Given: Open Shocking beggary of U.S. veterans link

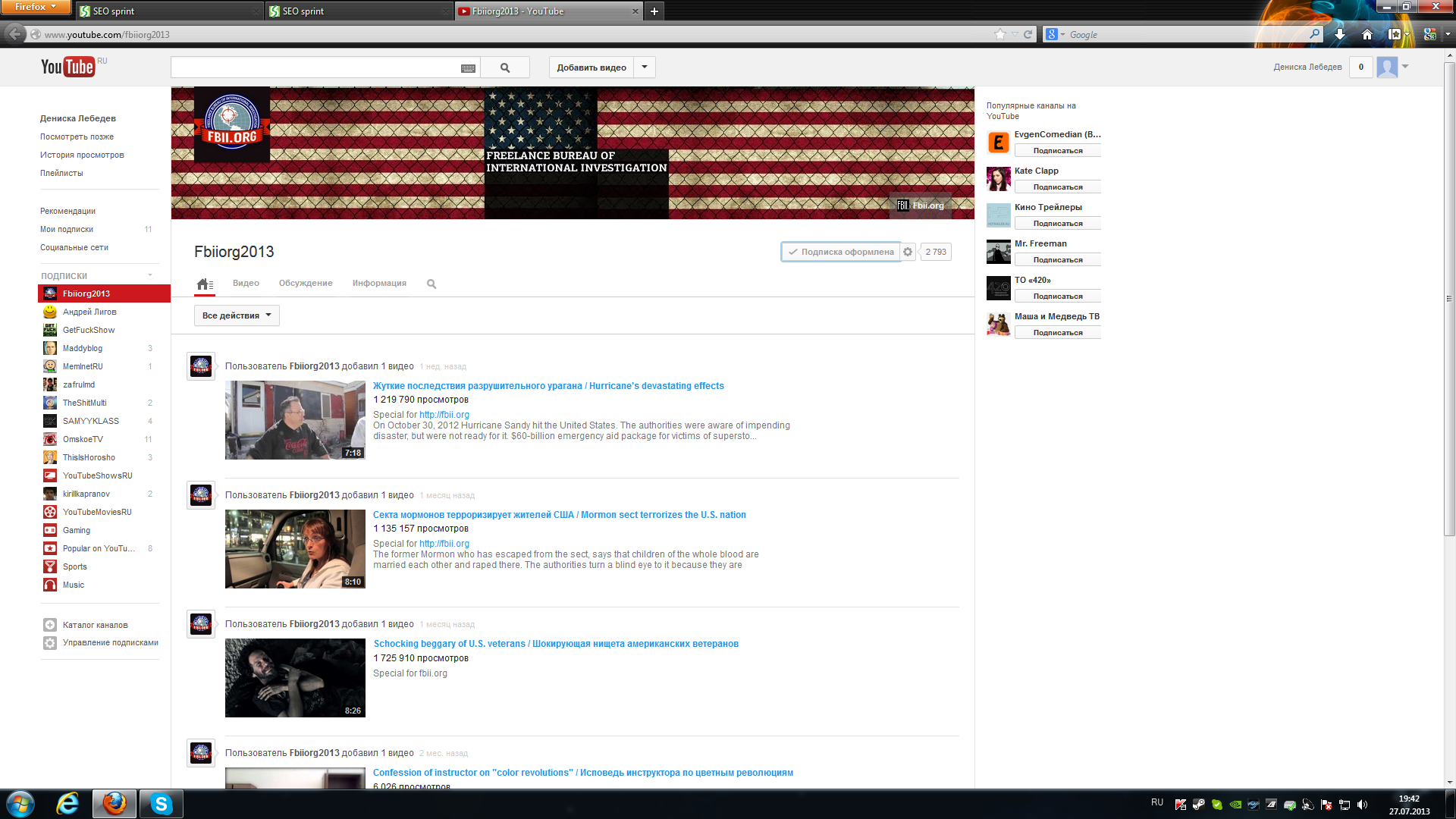Looking at the screenshot, I should coord(556,644).
